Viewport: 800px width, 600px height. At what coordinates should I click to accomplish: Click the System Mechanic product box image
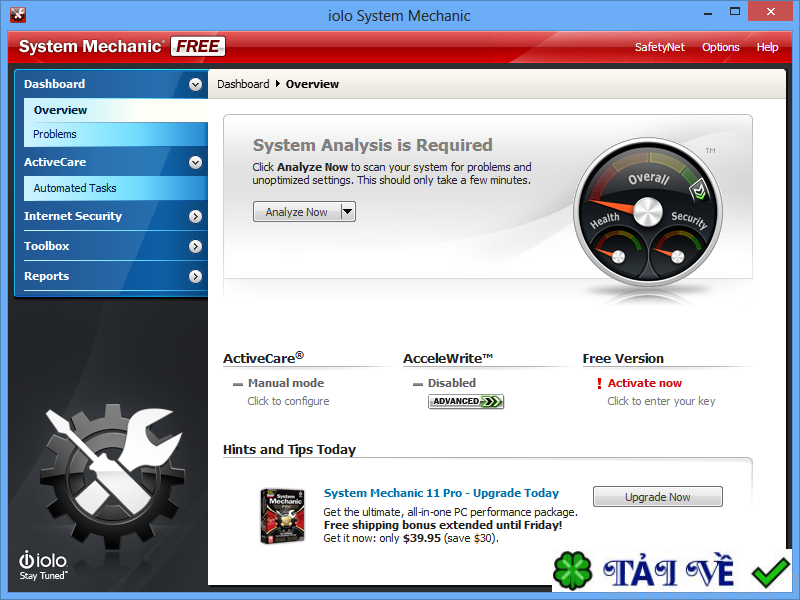pos(282,516)
